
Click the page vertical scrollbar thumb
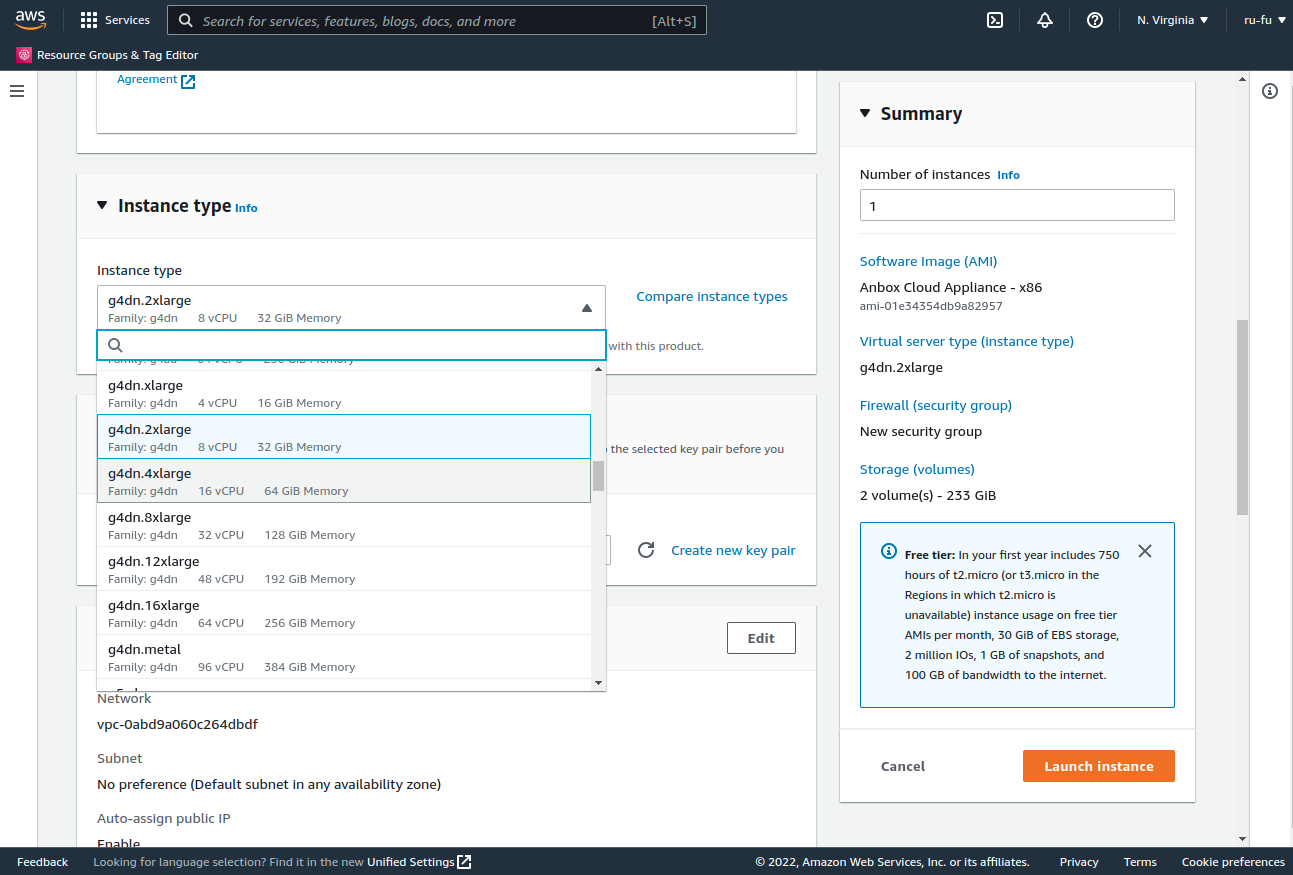click(x=1242, y=417)
